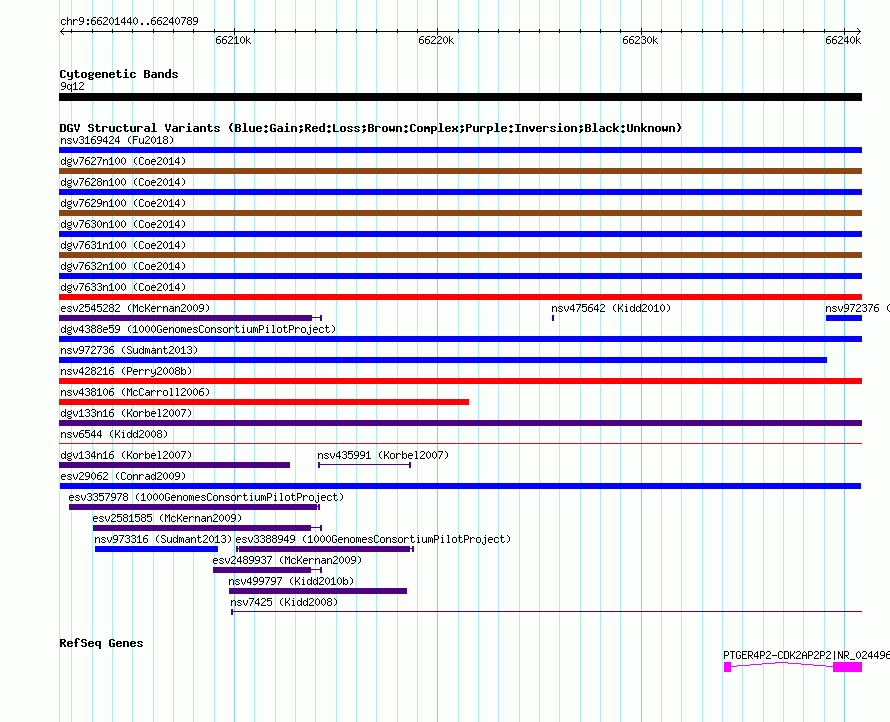Image resolution: width=890 pixels, height=722 pixels.
Task: Select the 66230k ruler position
Action: coord(640,40)
